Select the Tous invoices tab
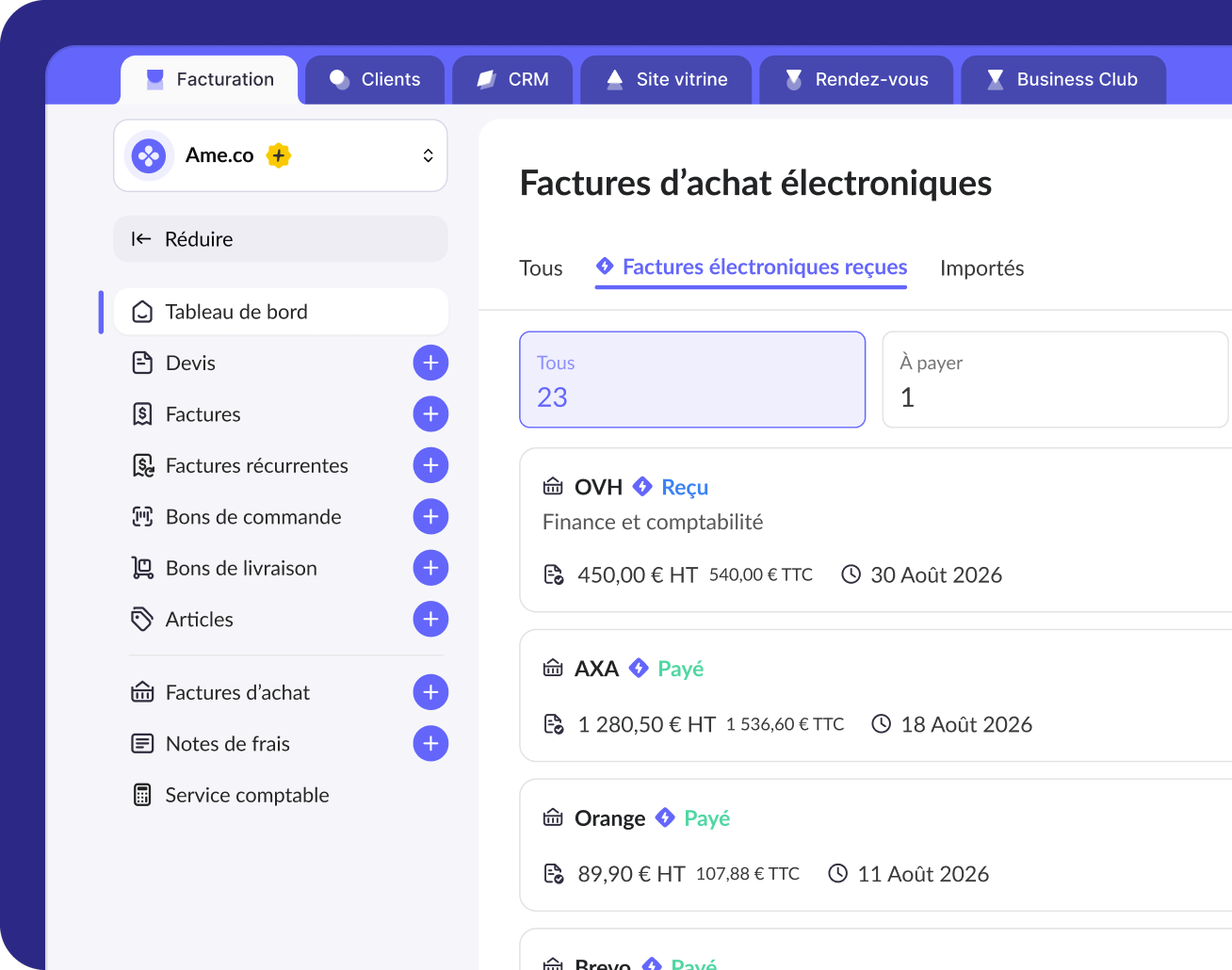This screenshot has width=1232, height=970. click(x=541, y=268)
